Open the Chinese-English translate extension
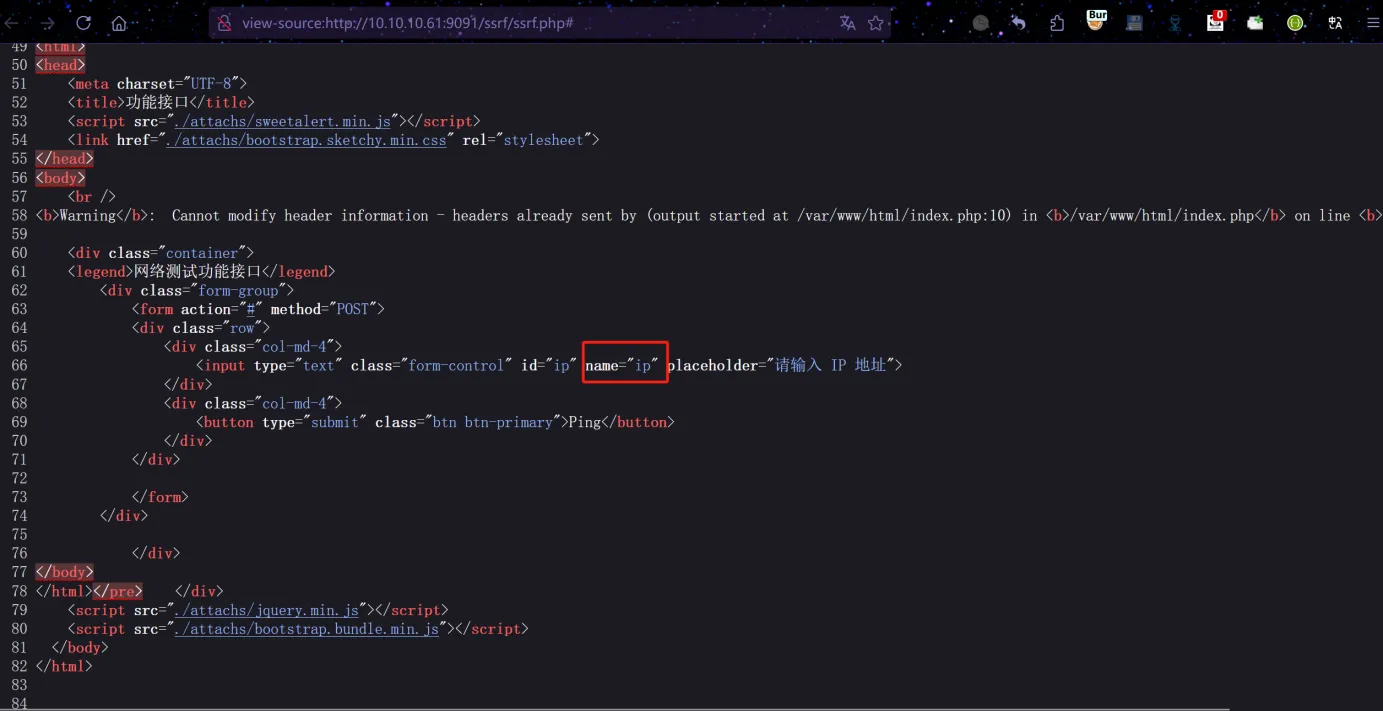 pyautogui.click(x=1335, y=23)
